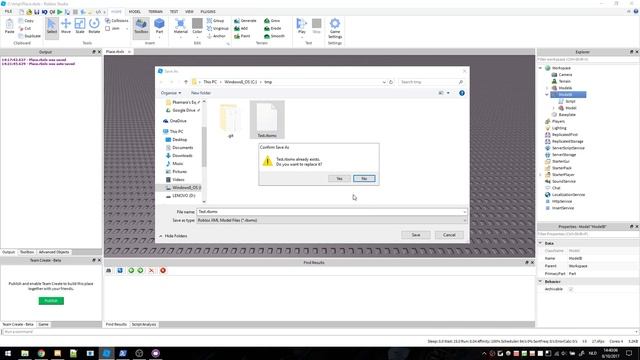Click the refresh icon in address bar

[391, 82]
